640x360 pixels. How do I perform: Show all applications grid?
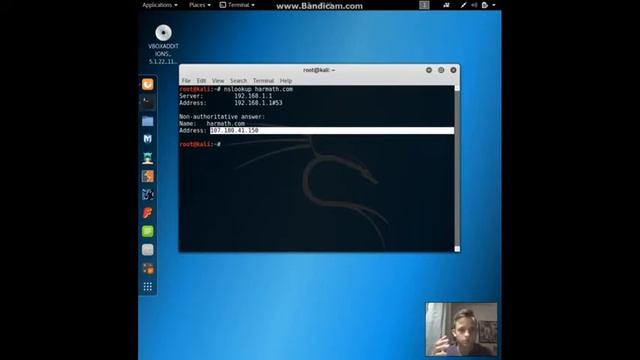(x=148, y=287)
